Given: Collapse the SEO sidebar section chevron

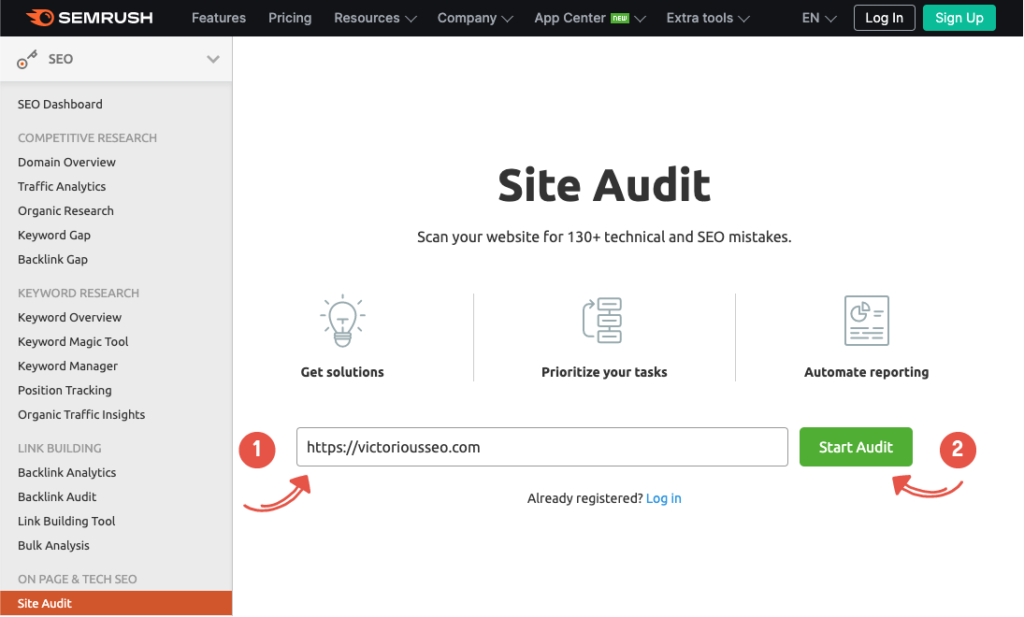Looking at the screenshot, I should coord(213,59).
